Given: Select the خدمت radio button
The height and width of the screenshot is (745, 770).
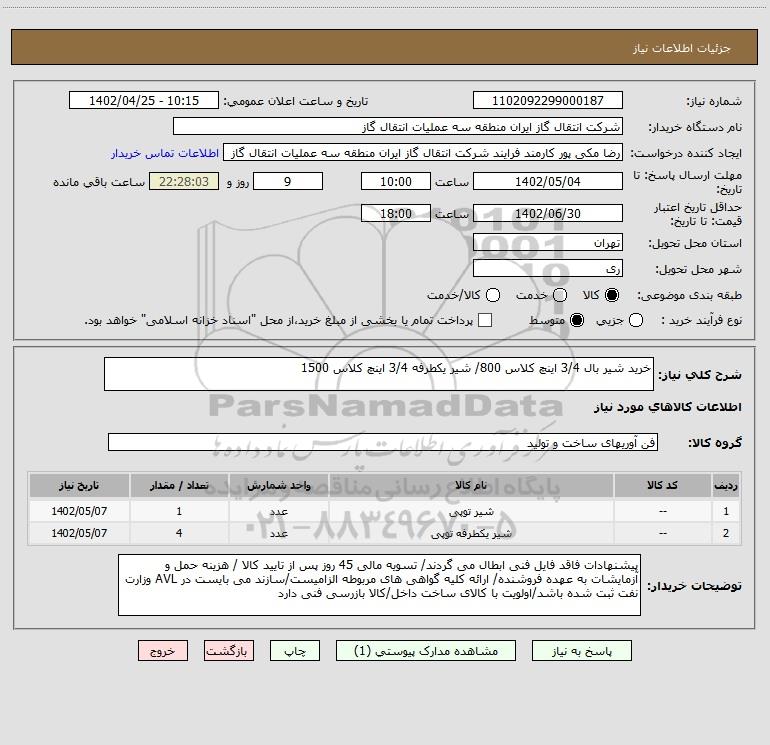Looking at the screenshot, I should (x=560, y=295).
